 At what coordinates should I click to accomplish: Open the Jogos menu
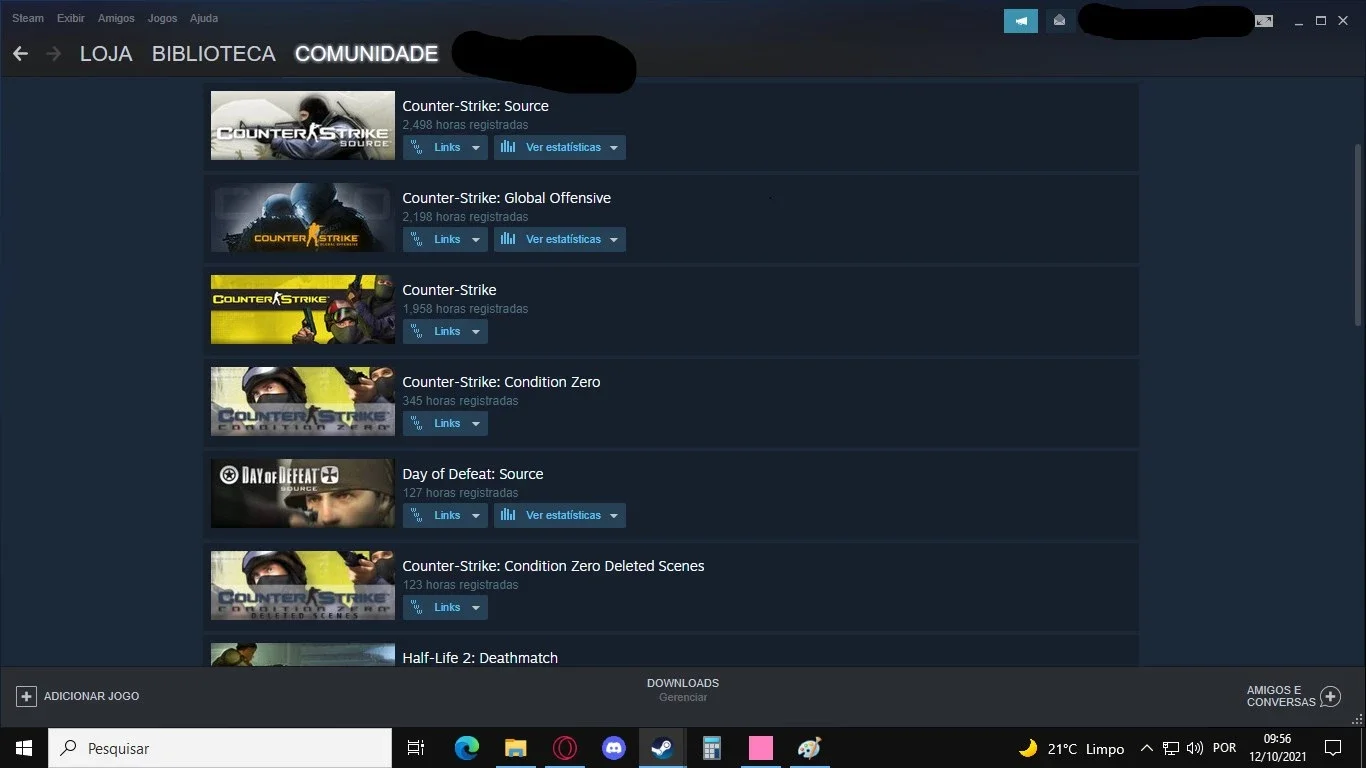[x=162, y=18]
